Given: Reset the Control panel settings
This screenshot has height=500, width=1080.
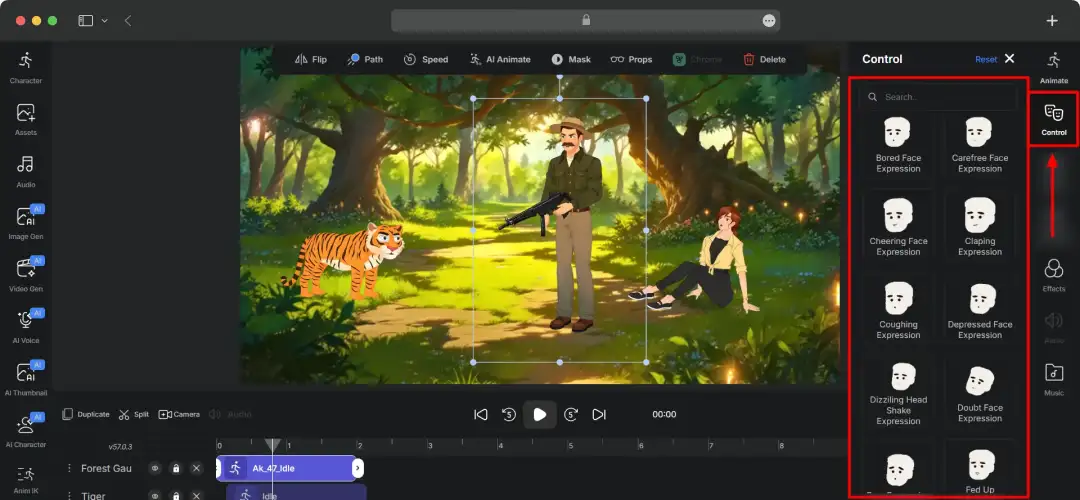Looking at the screenshot, I should click(x=986, y=59).
